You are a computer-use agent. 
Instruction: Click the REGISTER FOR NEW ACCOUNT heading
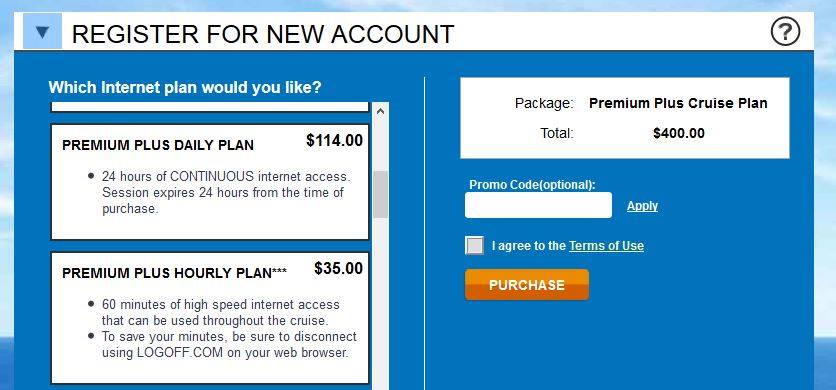point(262,34)
